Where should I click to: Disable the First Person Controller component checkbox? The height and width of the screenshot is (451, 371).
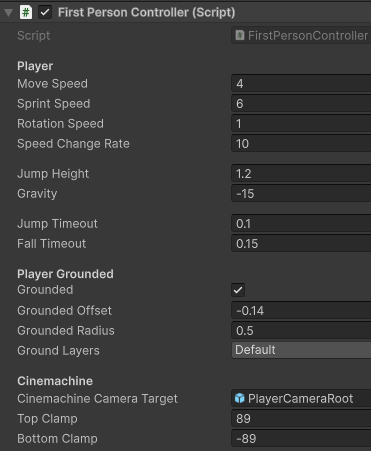[45, 13]
